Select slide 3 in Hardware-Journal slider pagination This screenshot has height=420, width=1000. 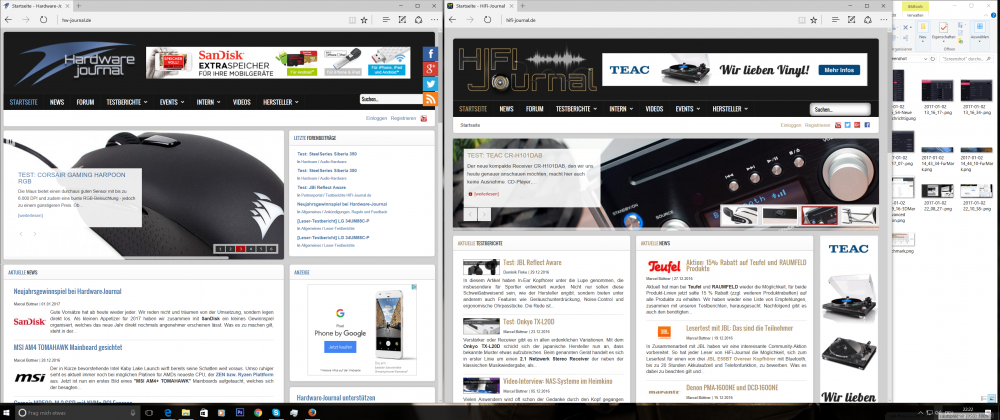click(240, 249)
